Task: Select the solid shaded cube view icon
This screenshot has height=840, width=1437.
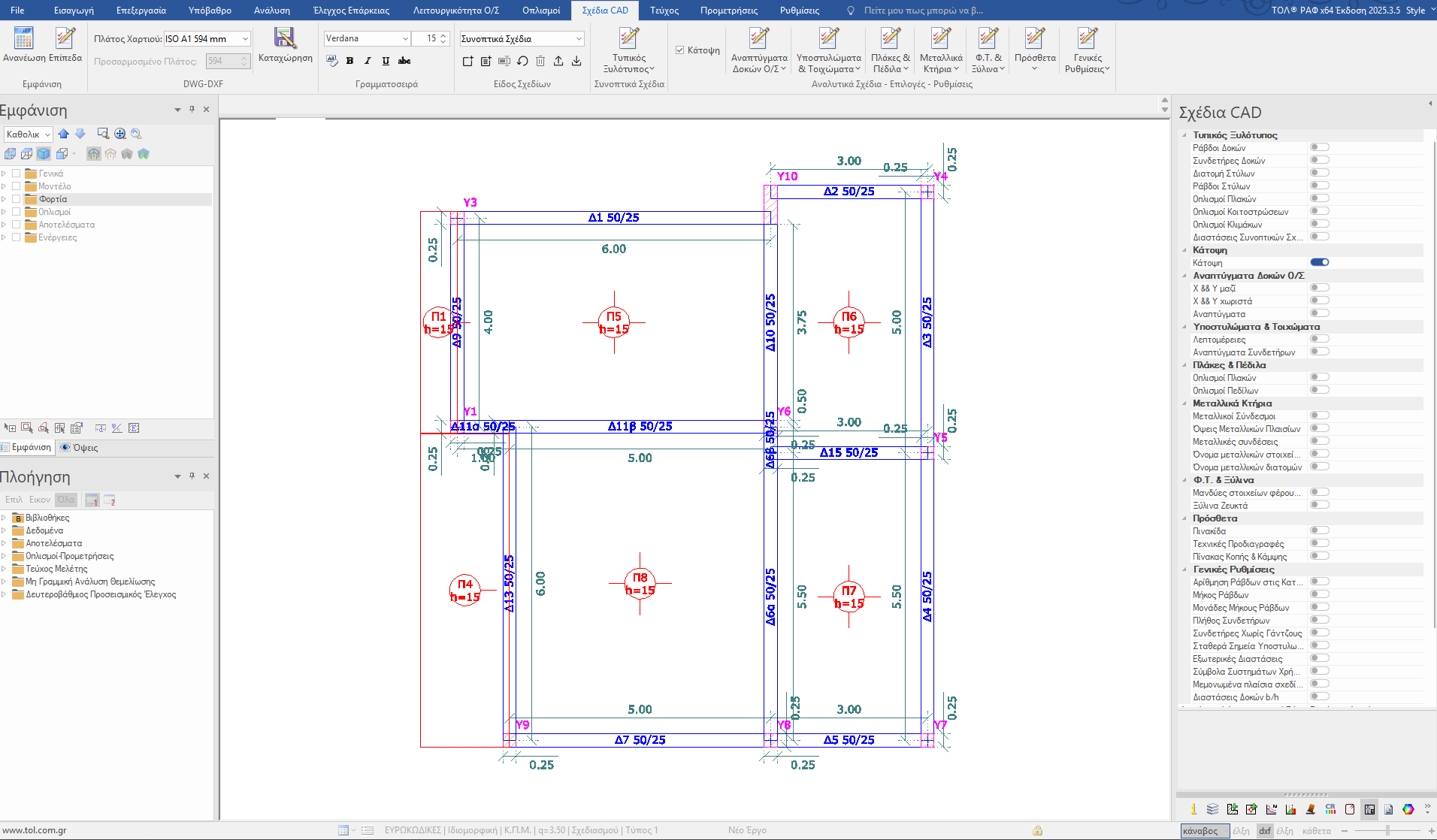Action: pos(44,154)
